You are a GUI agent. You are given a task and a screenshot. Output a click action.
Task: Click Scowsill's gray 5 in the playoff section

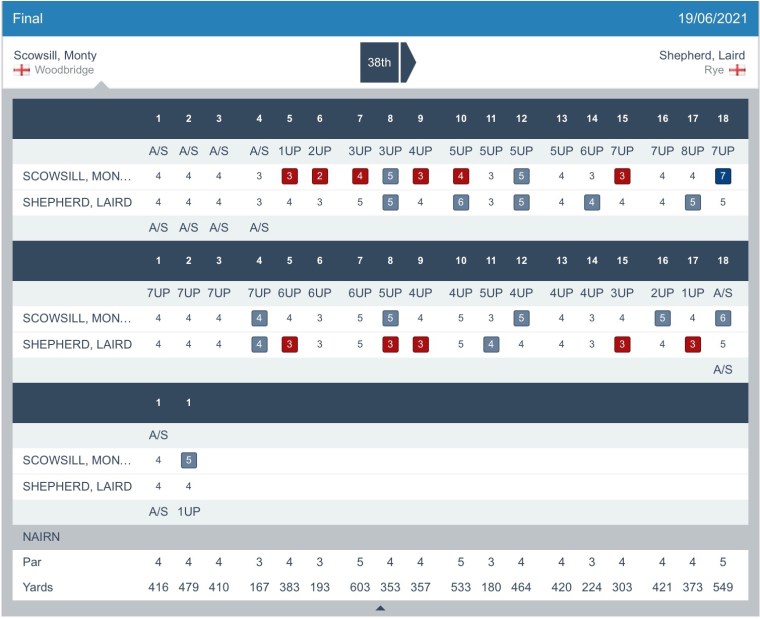[189, 461]
